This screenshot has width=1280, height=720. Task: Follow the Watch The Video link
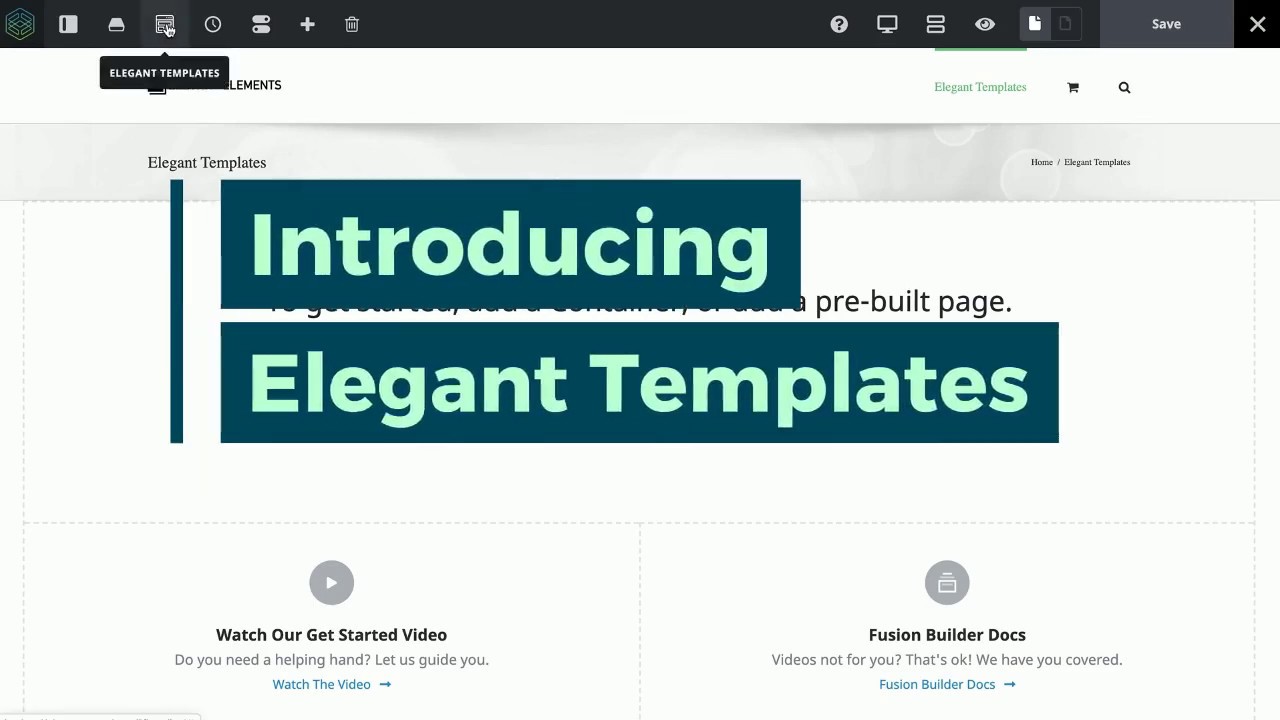(331, 684)
